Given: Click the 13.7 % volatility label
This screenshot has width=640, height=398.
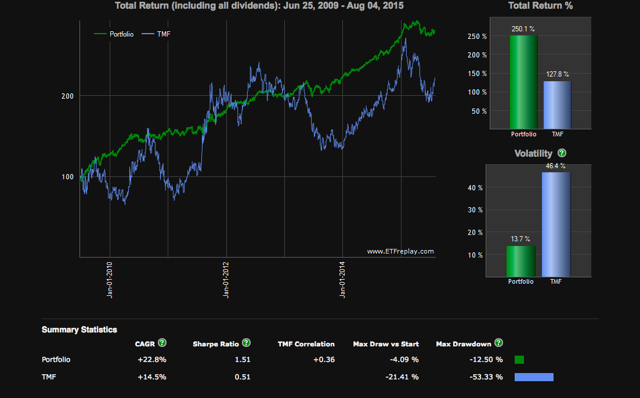Looking at the screenshot, I should click(520, 239).
